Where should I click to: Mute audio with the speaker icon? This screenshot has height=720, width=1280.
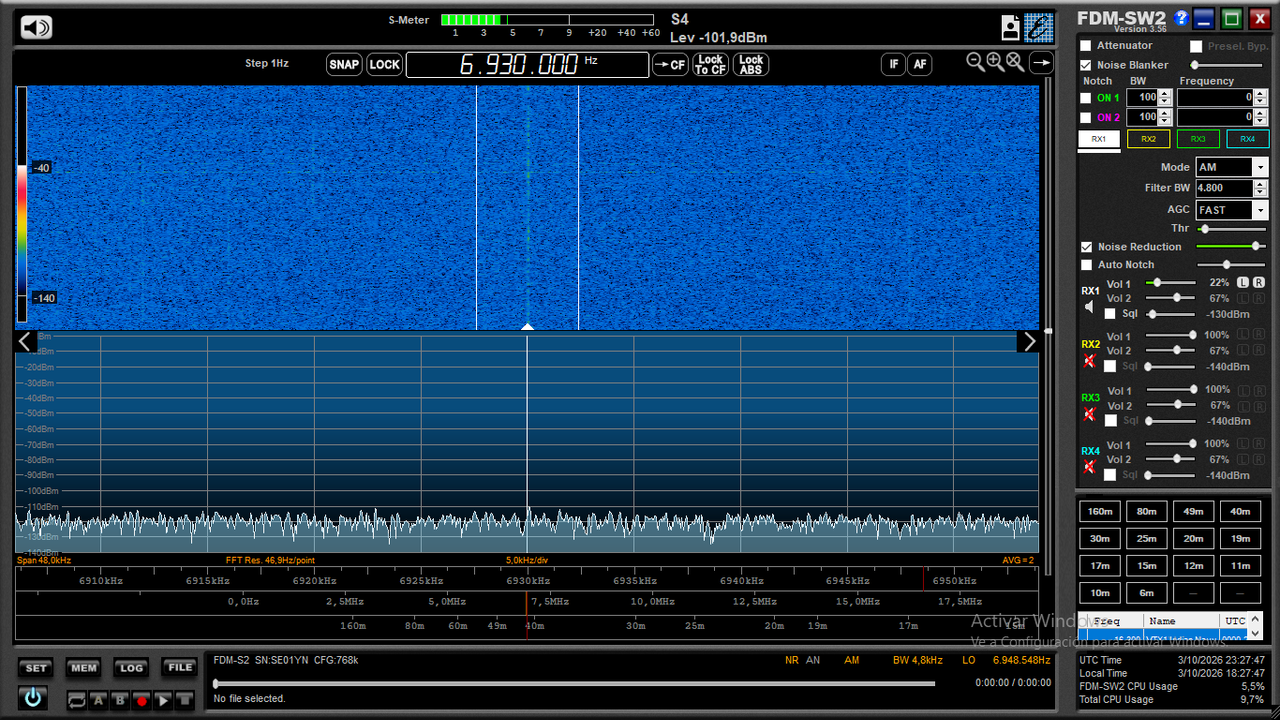coord(36,27)
